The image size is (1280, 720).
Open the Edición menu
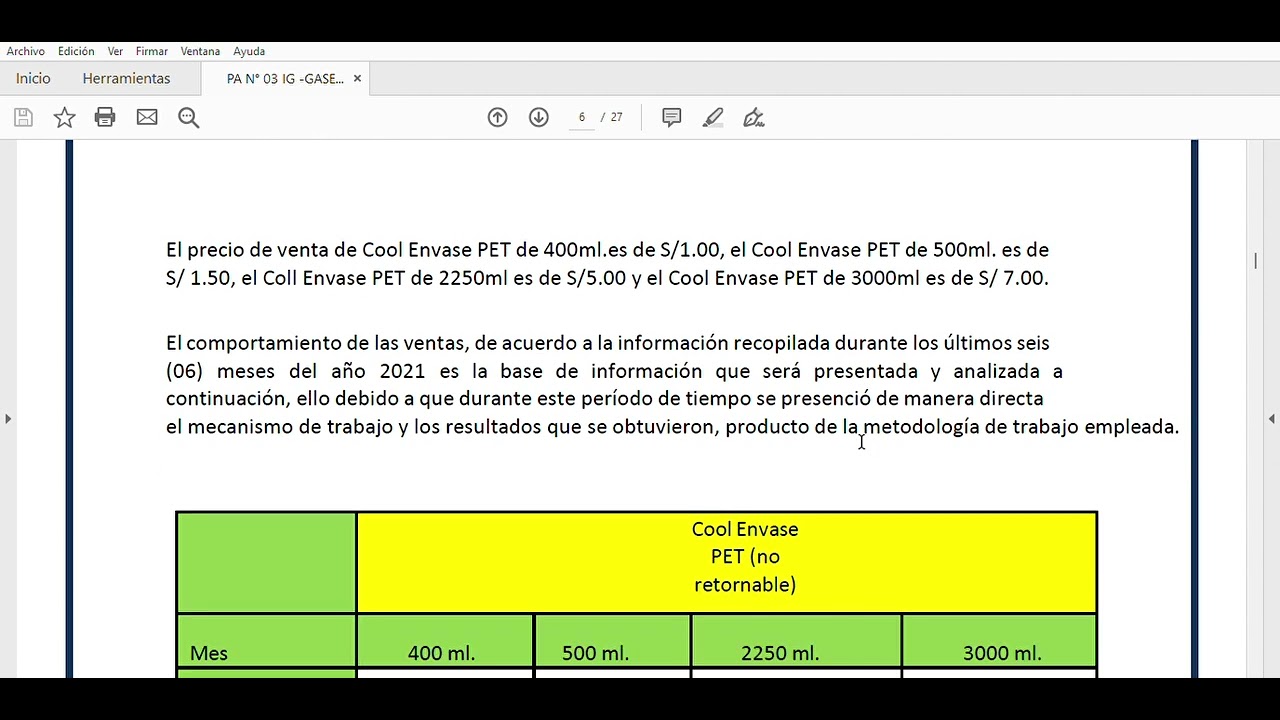(76, 51)
